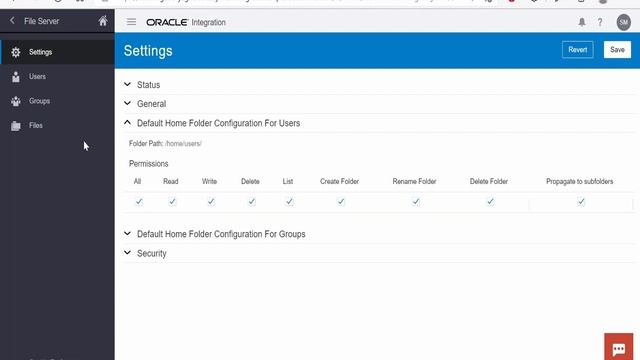Click the Revert button
The image size is (640, 360).
(x=578, y=50)
